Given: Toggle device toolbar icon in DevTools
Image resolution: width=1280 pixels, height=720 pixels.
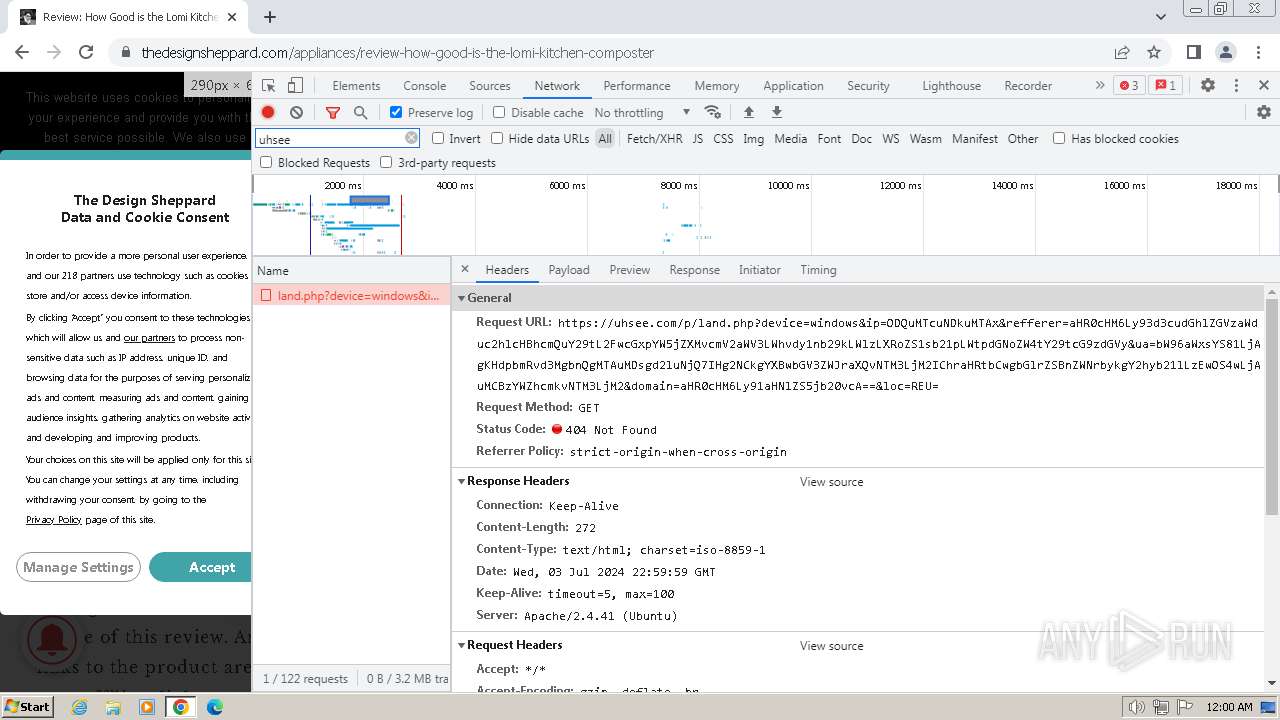Looking at the screenshot, I should tap(295, 86).
